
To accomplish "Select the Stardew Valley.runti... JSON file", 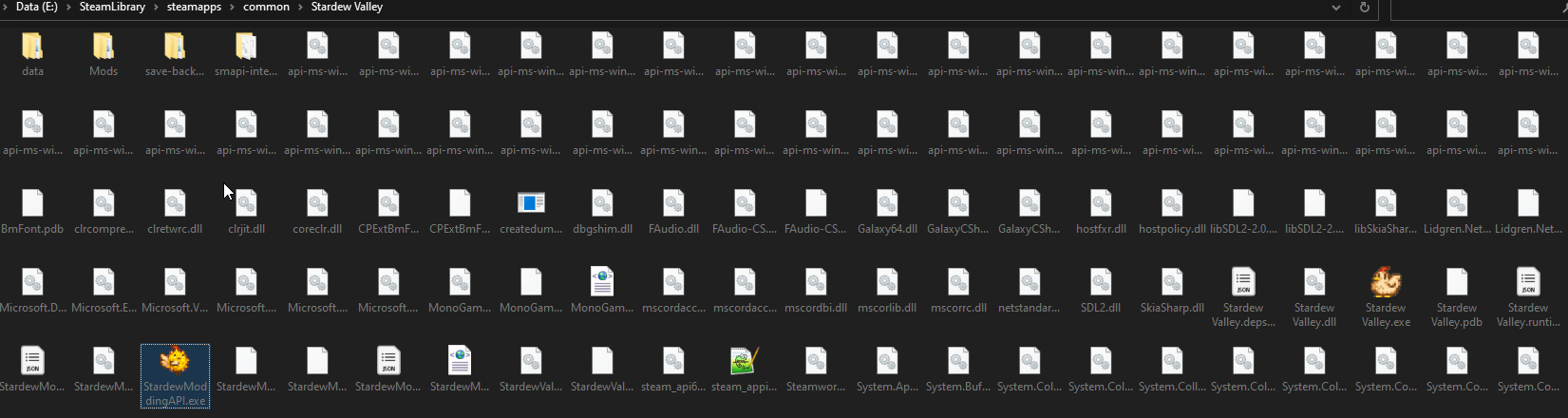I will [x=1528, y=297].
